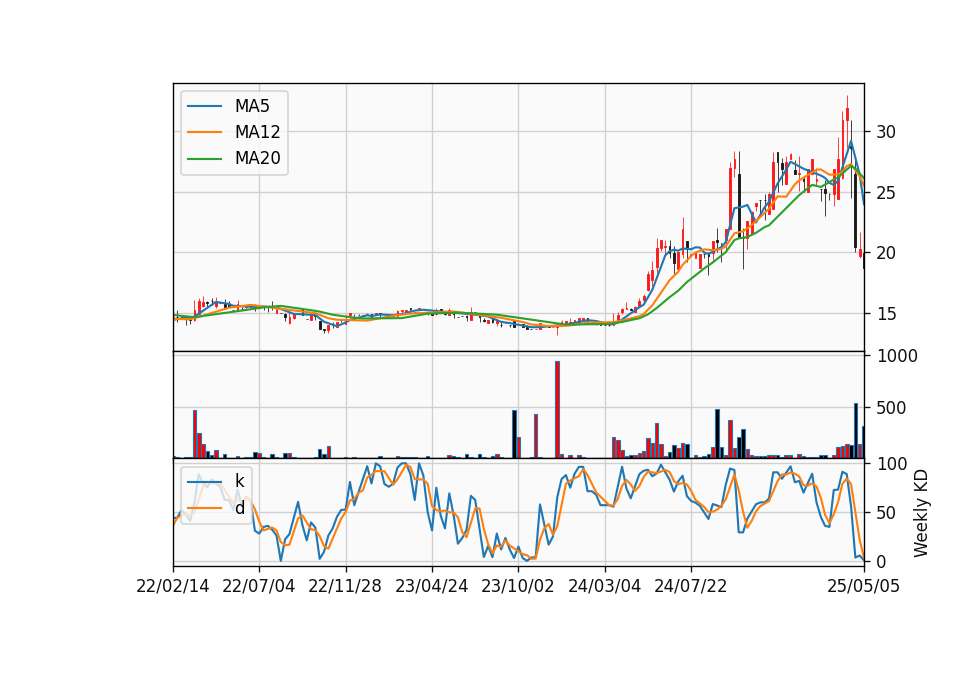Click the Weekly KD axis title

click(x=920, y=514)
